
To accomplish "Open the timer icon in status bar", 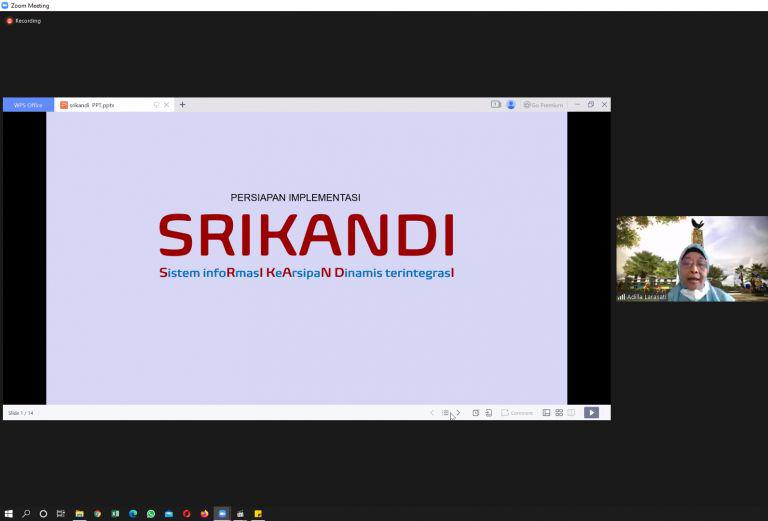I will [x=475, y=412].
